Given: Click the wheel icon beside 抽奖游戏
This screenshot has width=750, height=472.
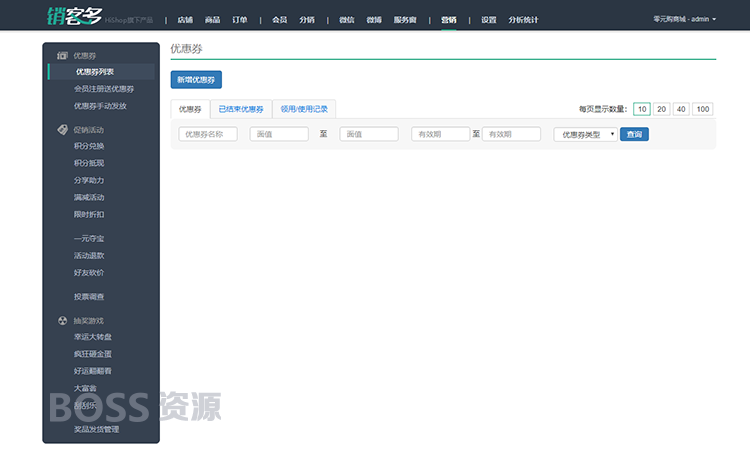Looking at the screenshot, I should click(63, 320).
